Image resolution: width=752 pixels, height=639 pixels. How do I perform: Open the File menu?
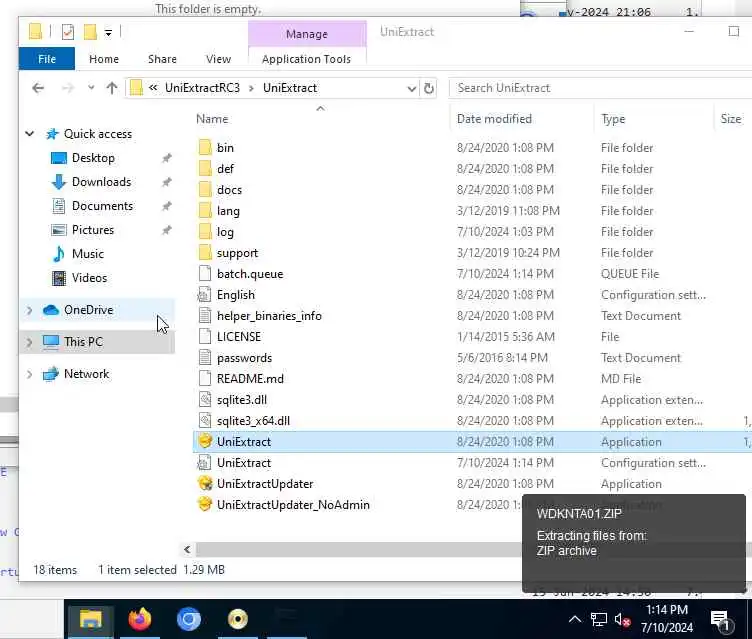pyautogui.click(x=47, y=59)
